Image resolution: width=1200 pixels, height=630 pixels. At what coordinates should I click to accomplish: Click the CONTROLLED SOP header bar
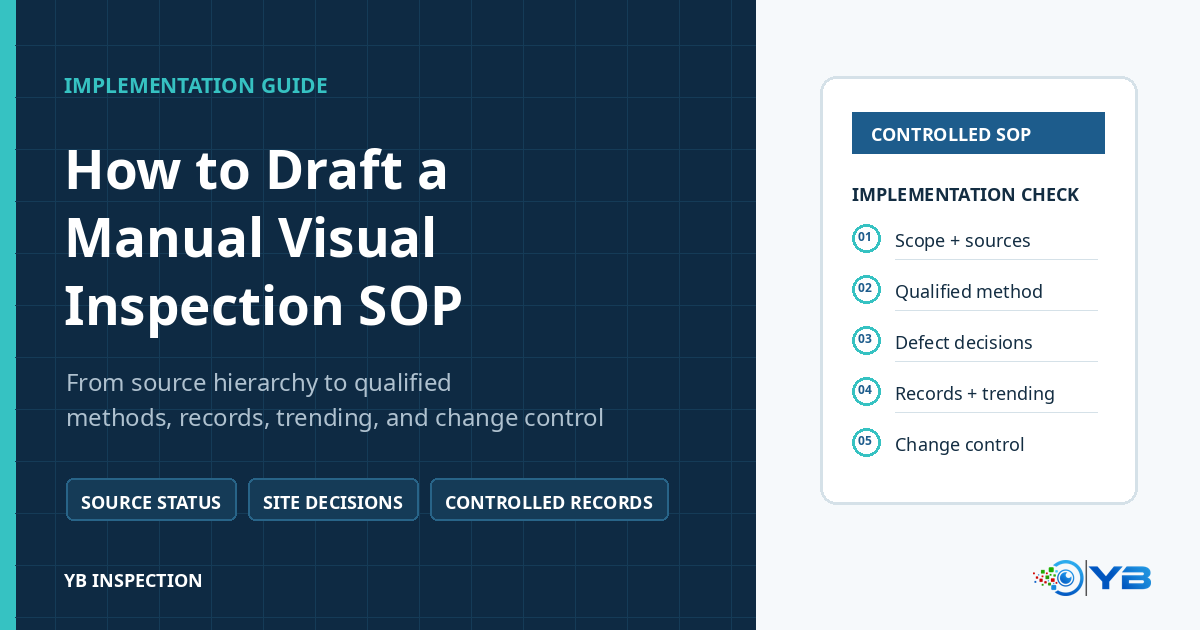pos(978,133)
